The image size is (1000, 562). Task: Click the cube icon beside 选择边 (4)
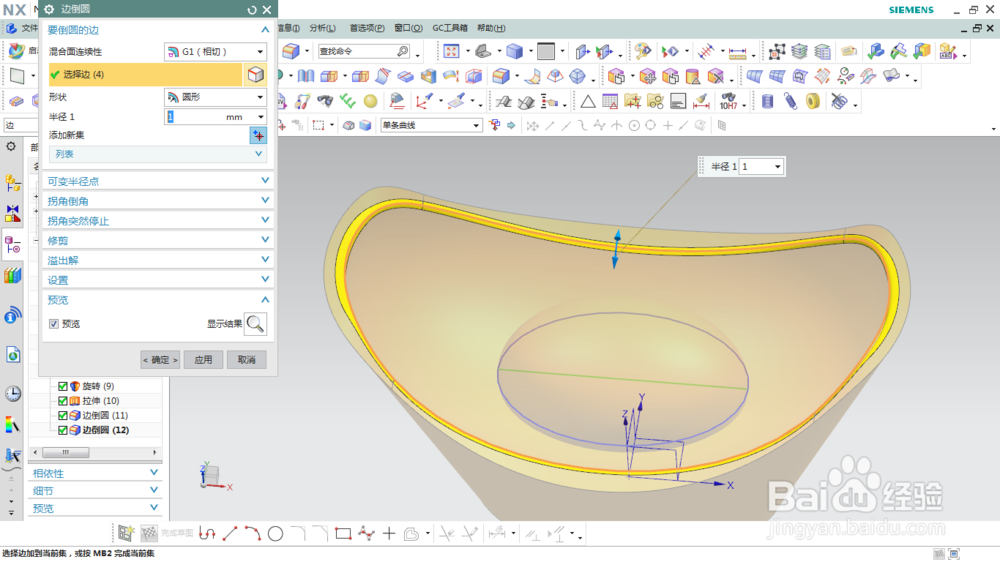255,75
